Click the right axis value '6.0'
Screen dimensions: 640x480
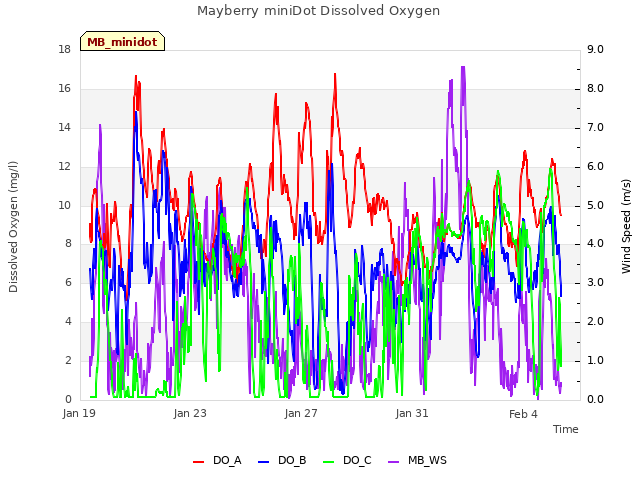[595, 167]
